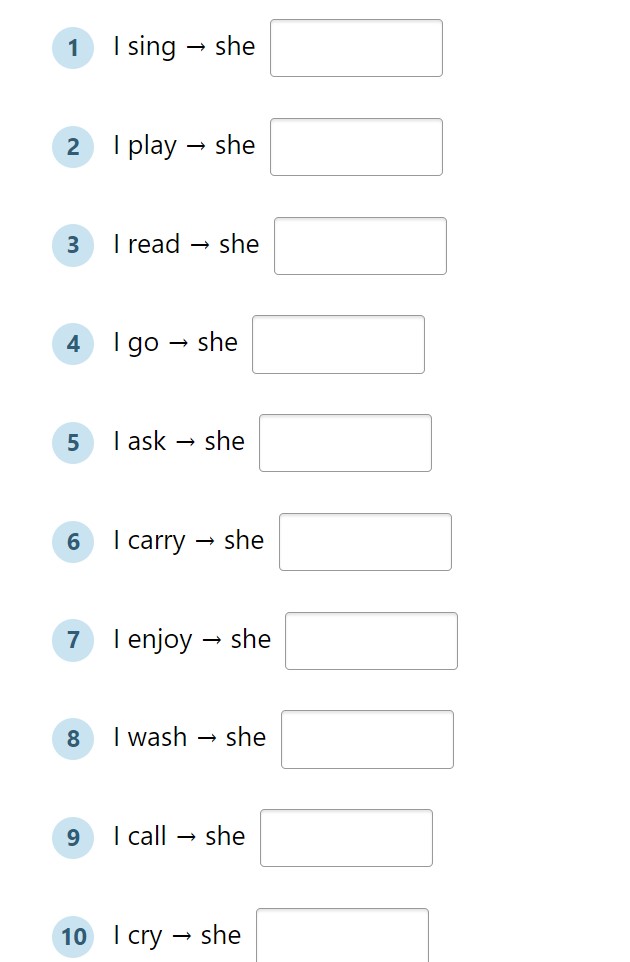Click the input box for 'I enjoy'

coord(371,641)
